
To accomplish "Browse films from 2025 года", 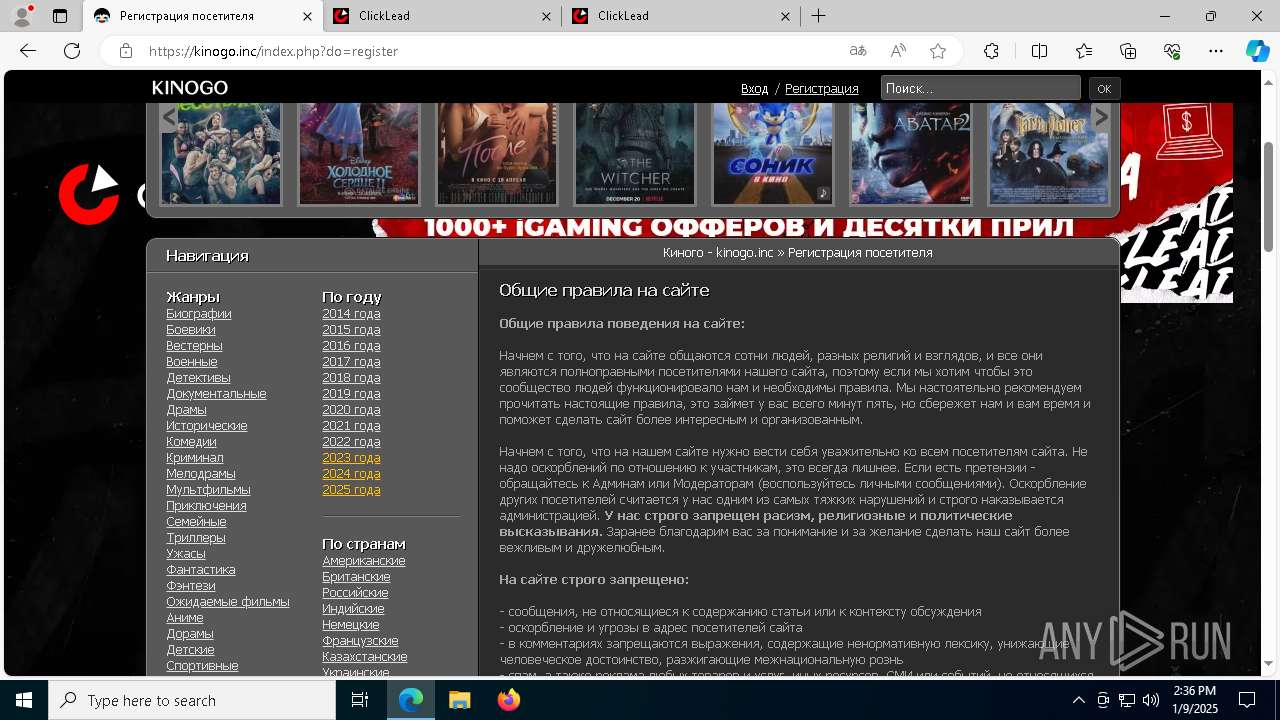I will [351, 490].
